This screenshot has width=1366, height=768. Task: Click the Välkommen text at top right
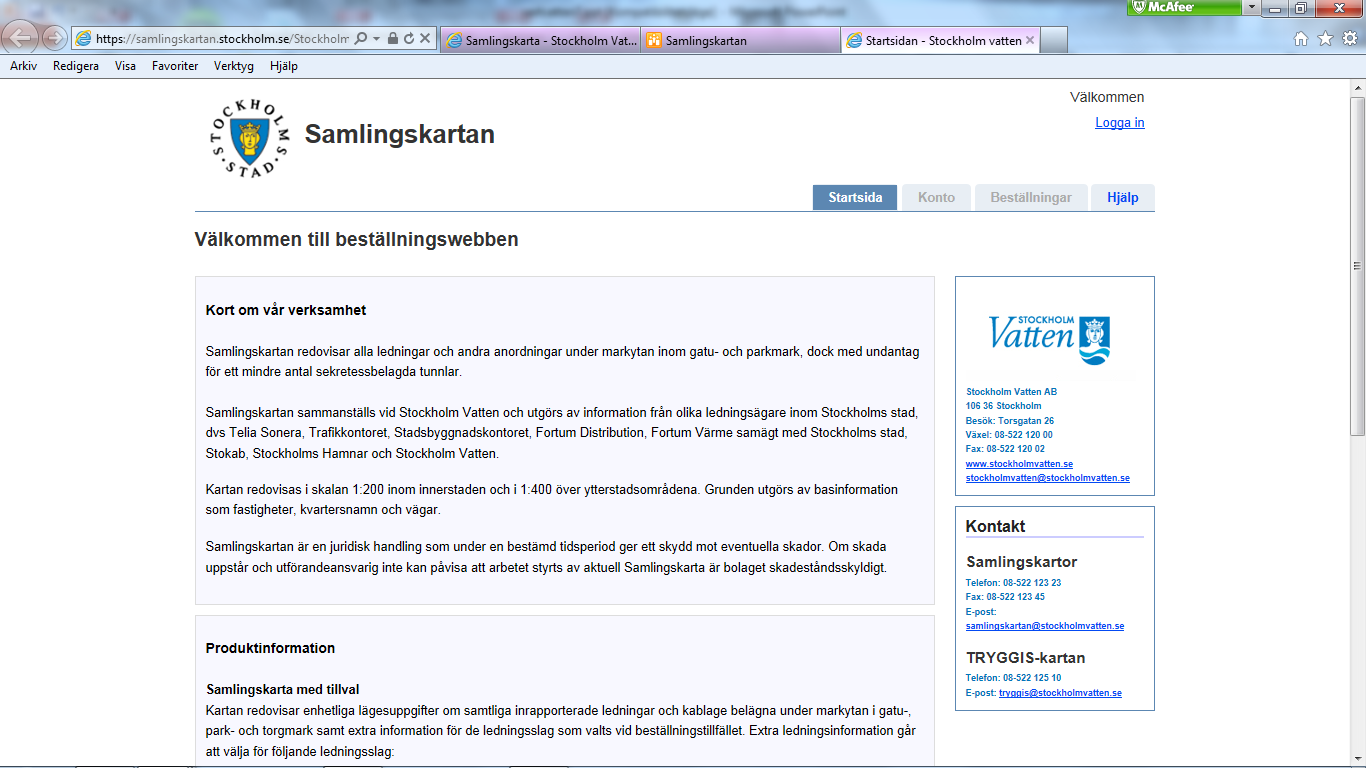point(1107,97)
